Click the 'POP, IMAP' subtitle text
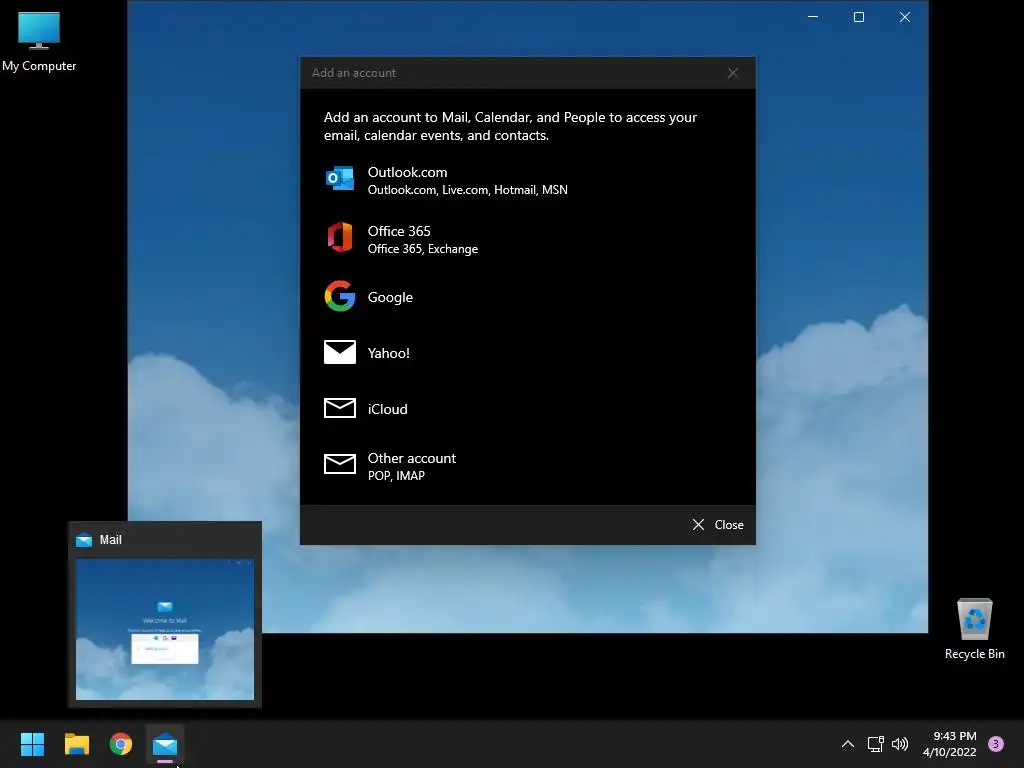The image size is (1024, 768). pyautogui.click(x=396, y=476)
